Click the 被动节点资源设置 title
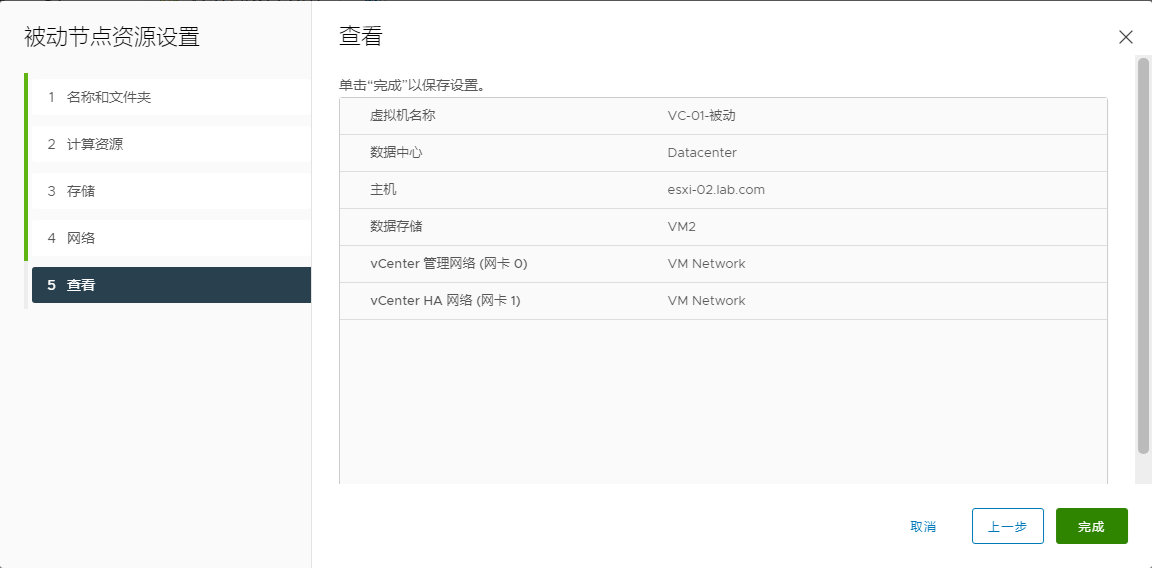 point(112,37)
